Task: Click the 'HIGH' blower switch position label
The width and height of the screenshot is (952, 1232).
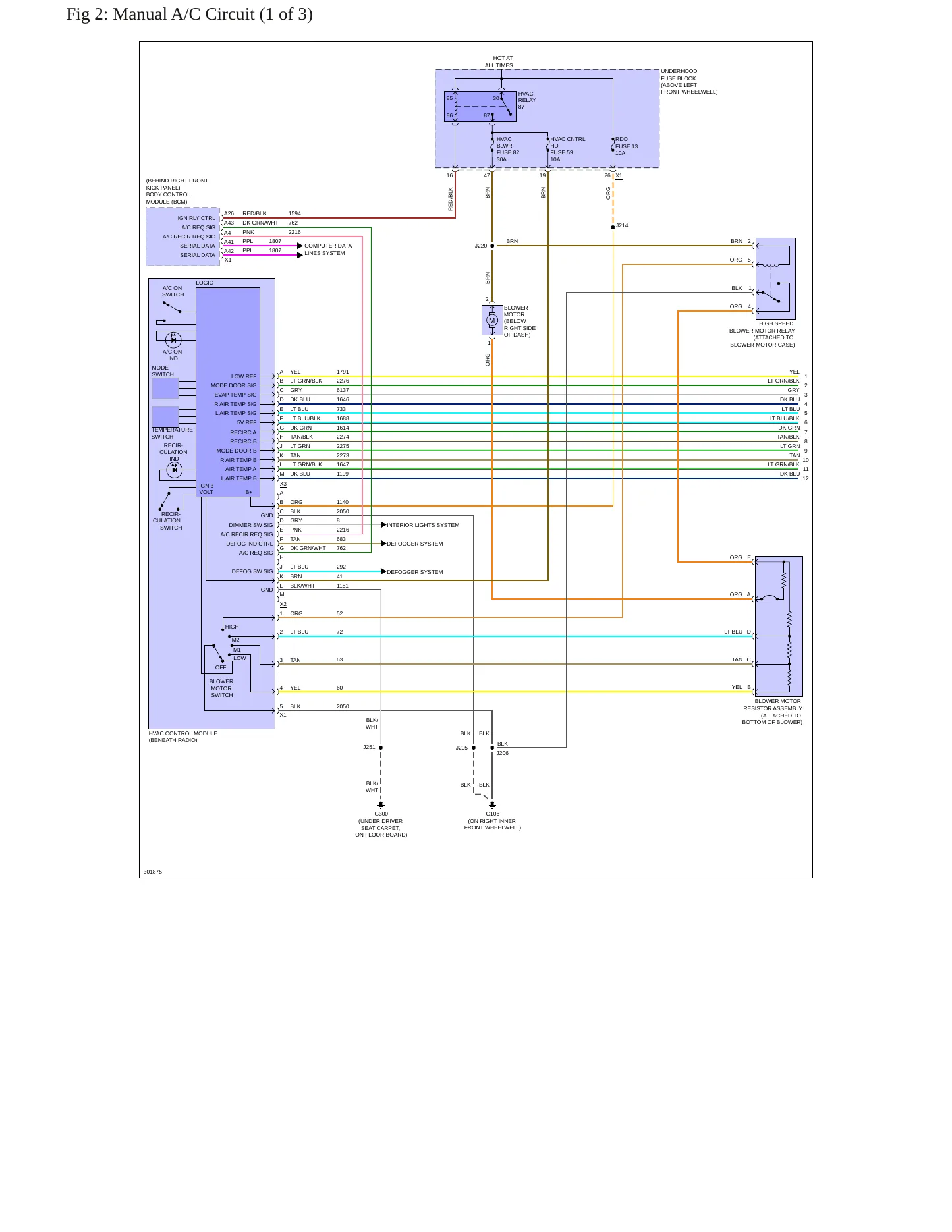Action: tap(232, 627)
